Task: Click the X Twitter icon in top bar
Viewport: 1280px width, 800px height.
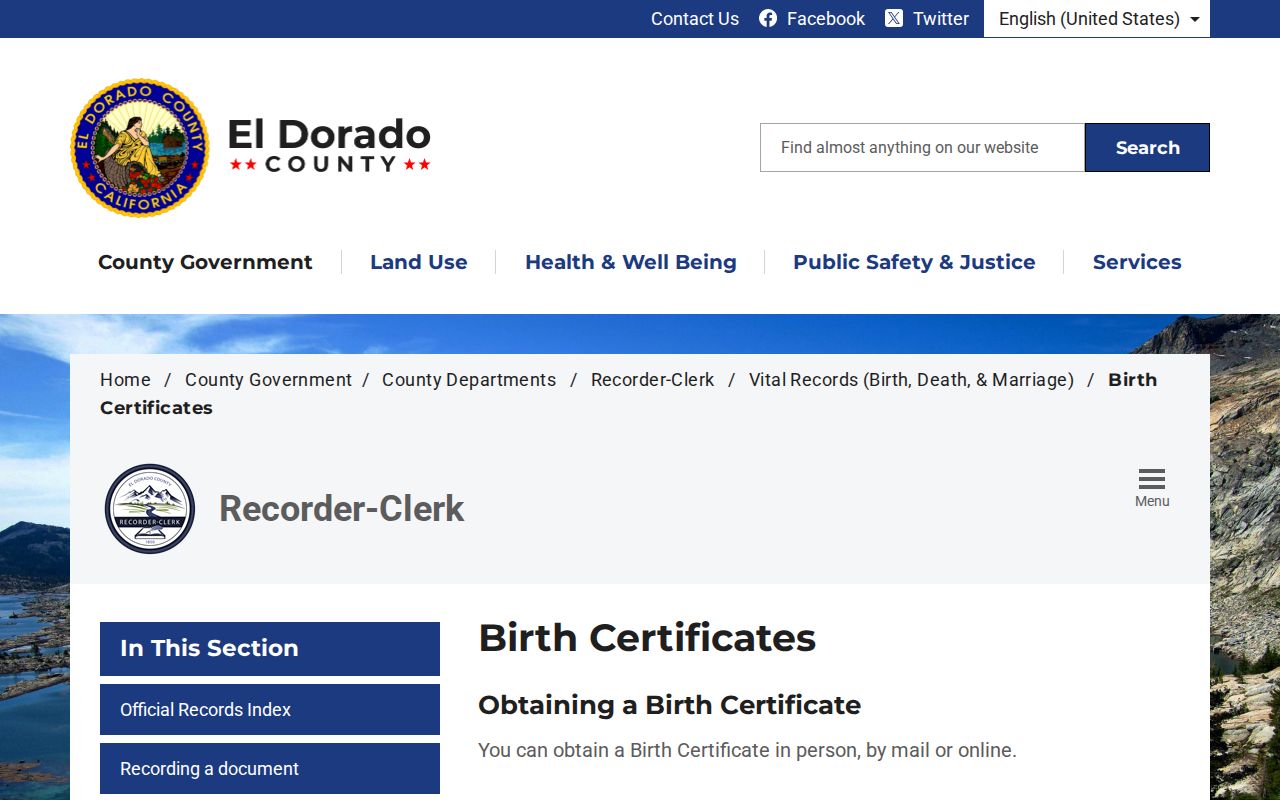Action: (894, 18)
